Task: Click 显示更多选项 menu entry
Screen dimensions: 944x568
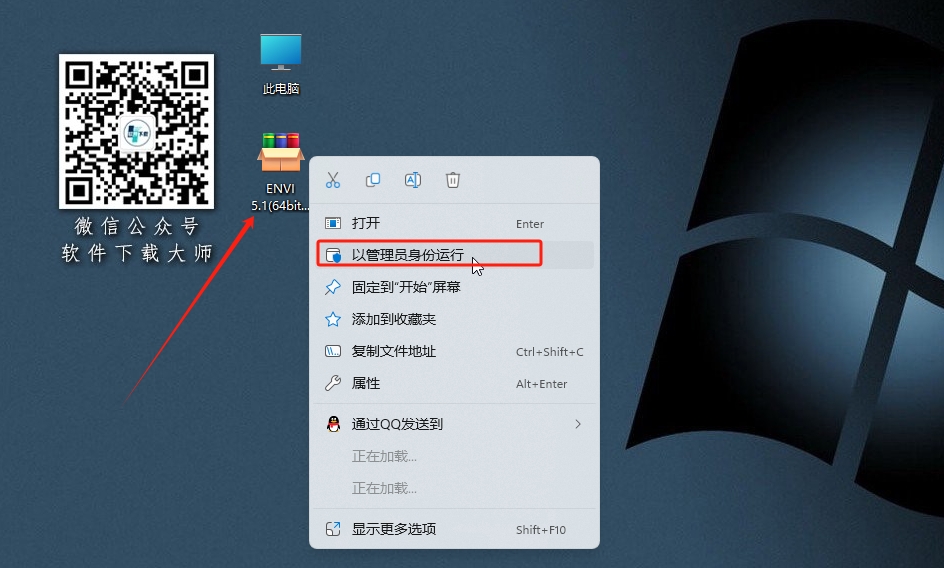Action: coord(455,529)
